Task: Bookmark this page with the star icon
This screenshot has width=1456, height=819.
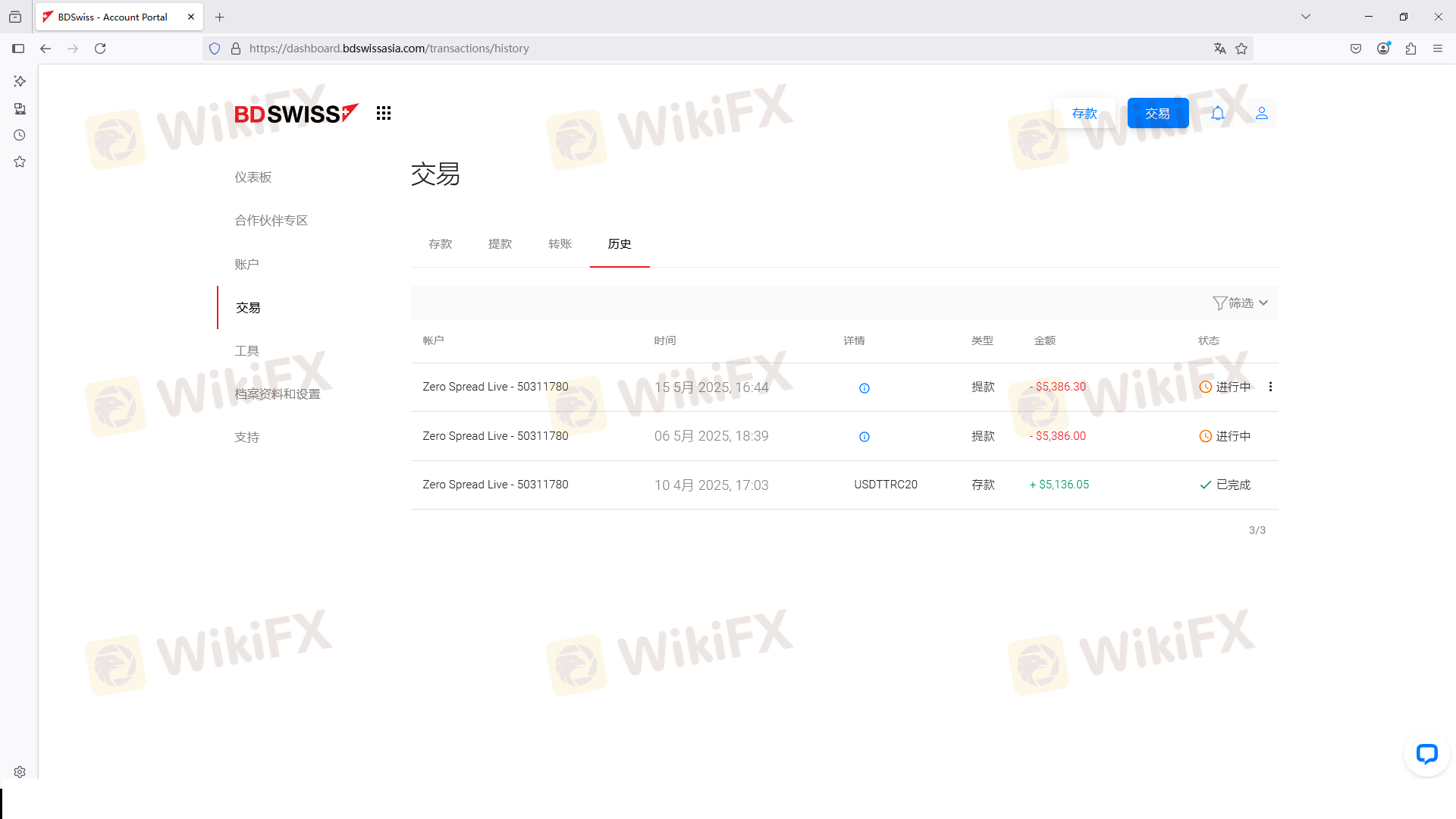Action: (x=1241, y=49)
